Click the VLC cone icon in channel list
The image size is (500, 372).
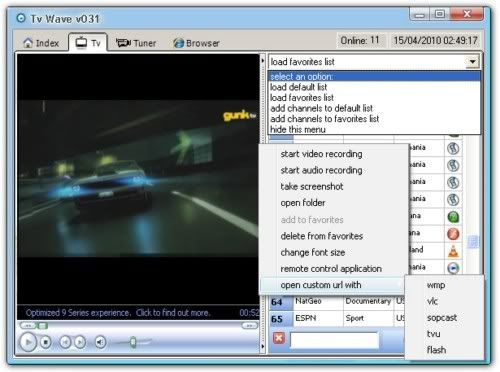[453, 251]
